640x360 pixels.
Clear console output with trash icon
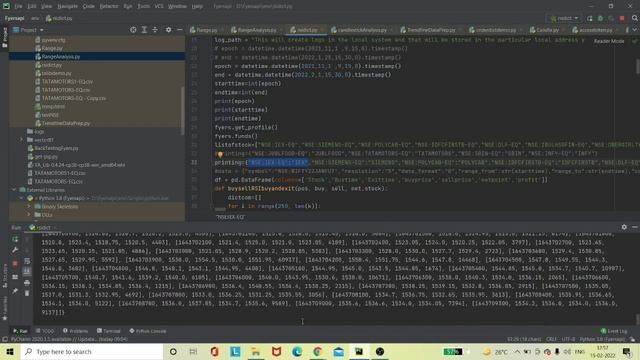click(x=27, y=293)
